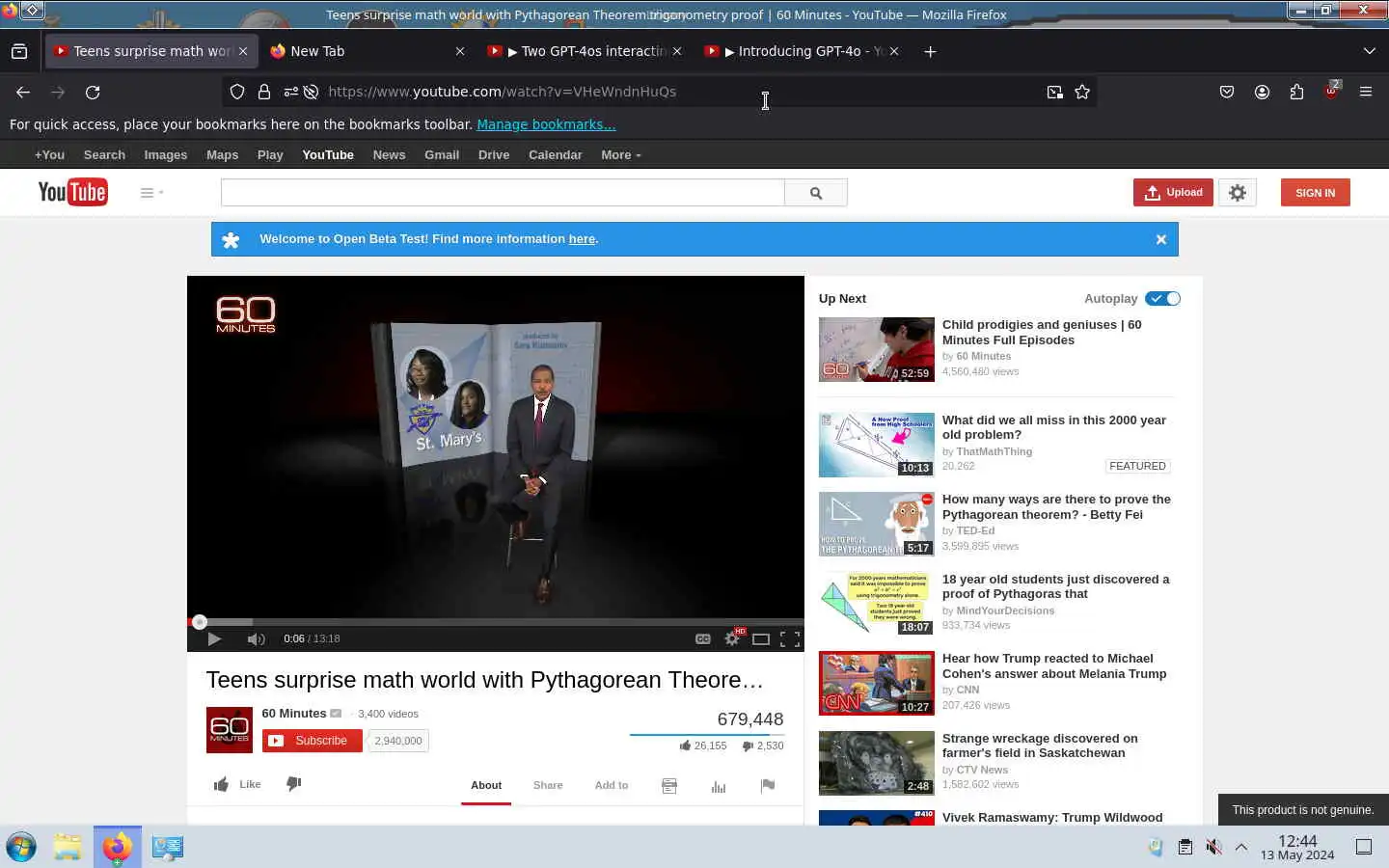This screenshot has width=1389, height=868.
Task: Open 'Child prodigies and geniuses' video thumbnail
Action: pos(877,349)
